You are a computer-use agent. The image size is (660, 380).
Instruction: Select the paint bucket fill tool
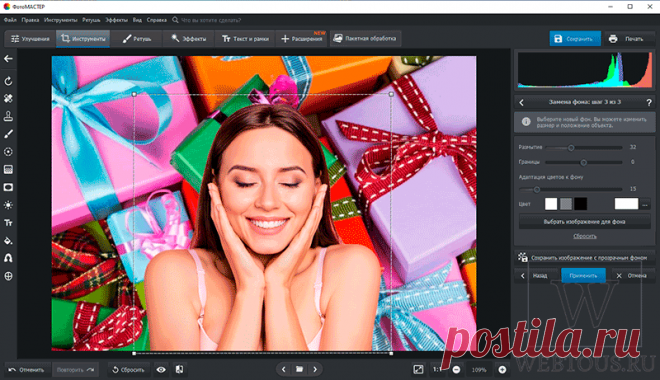pos(8,241)
